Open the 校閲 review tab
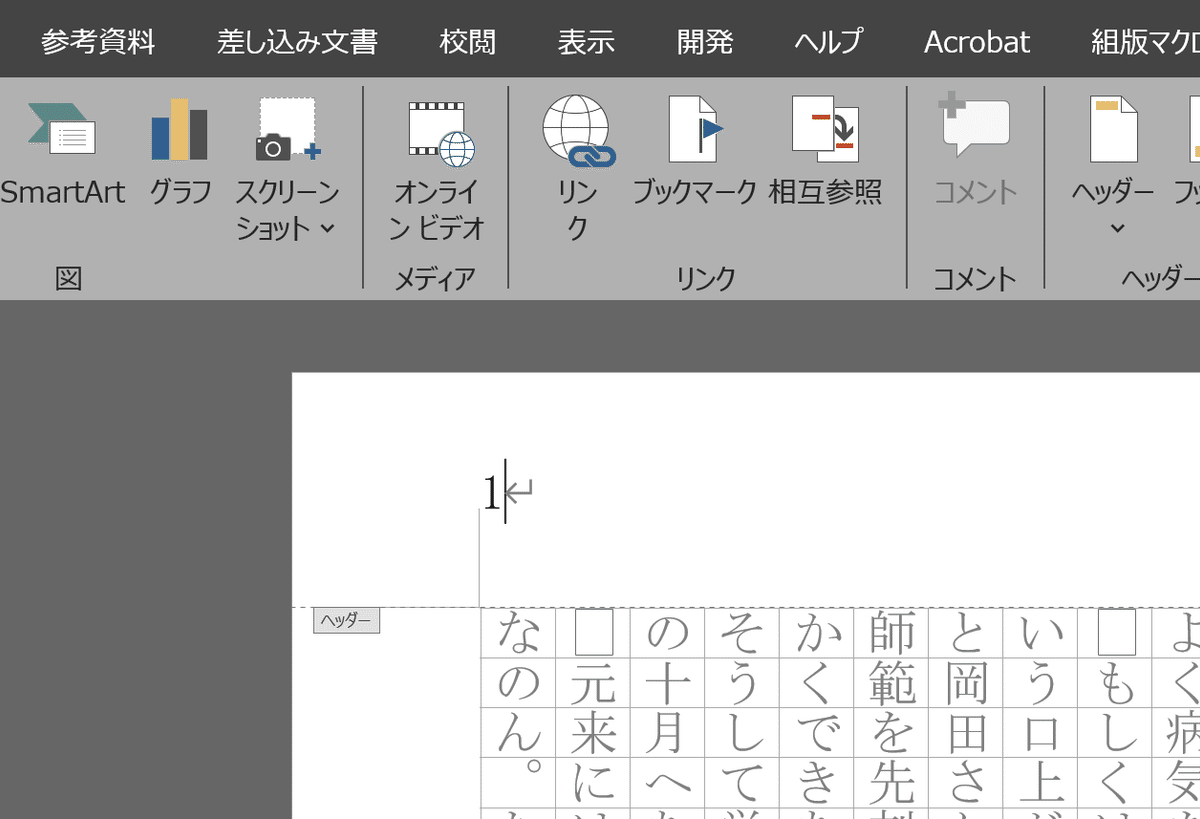This screenshot has height=819, width=1200. click(x=467, y=42)
